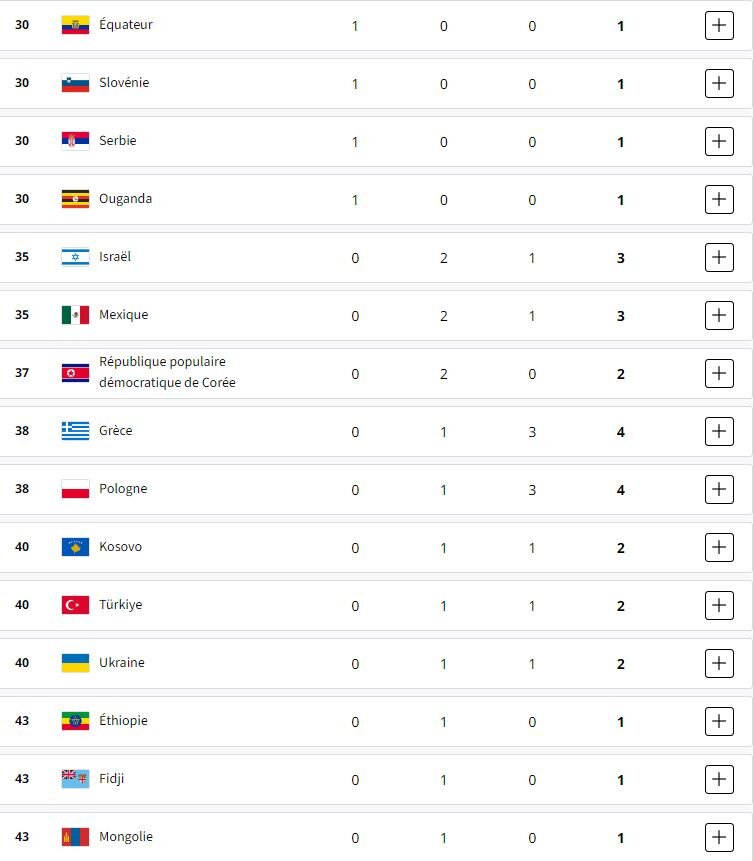Show Israël medal breakdown with plus
The height and width of the screenshot is (861, 753).
[719, 258]
